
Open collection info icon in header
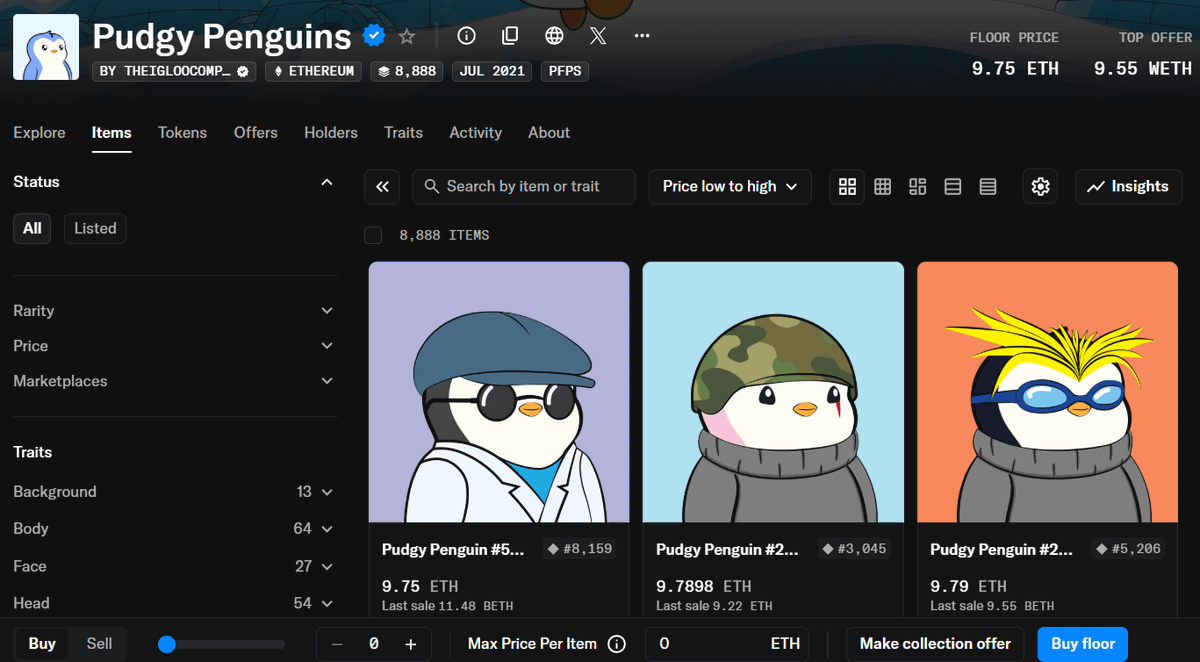[466, 36]
